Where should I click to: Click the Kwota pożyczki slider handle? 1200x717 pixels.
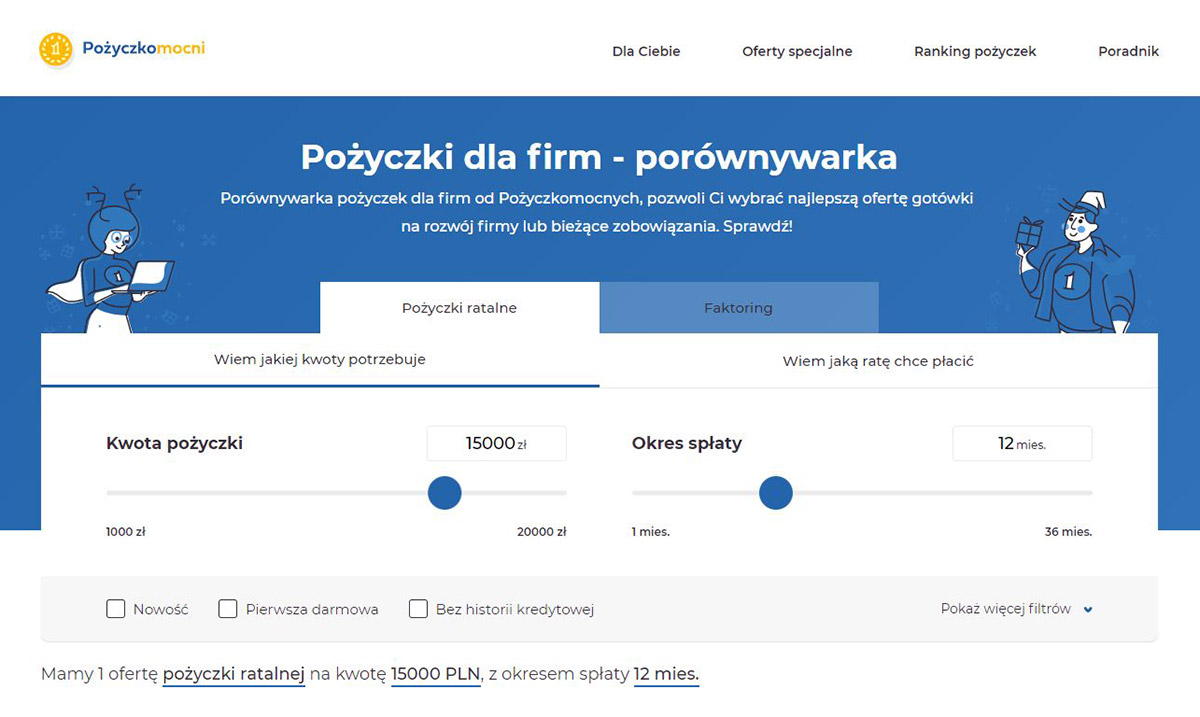click(444, 493)
